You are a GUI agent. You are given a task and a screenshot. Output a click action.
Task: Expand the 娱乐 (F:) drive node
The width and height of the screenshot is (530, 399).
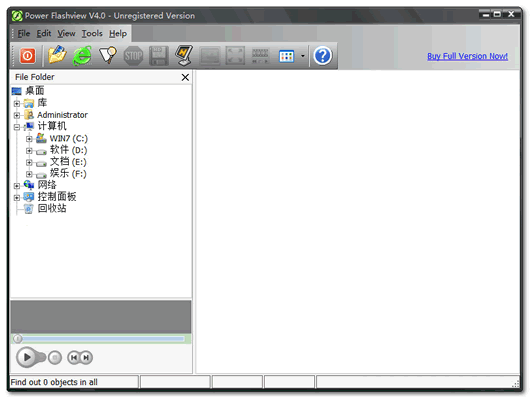(29, 174)
